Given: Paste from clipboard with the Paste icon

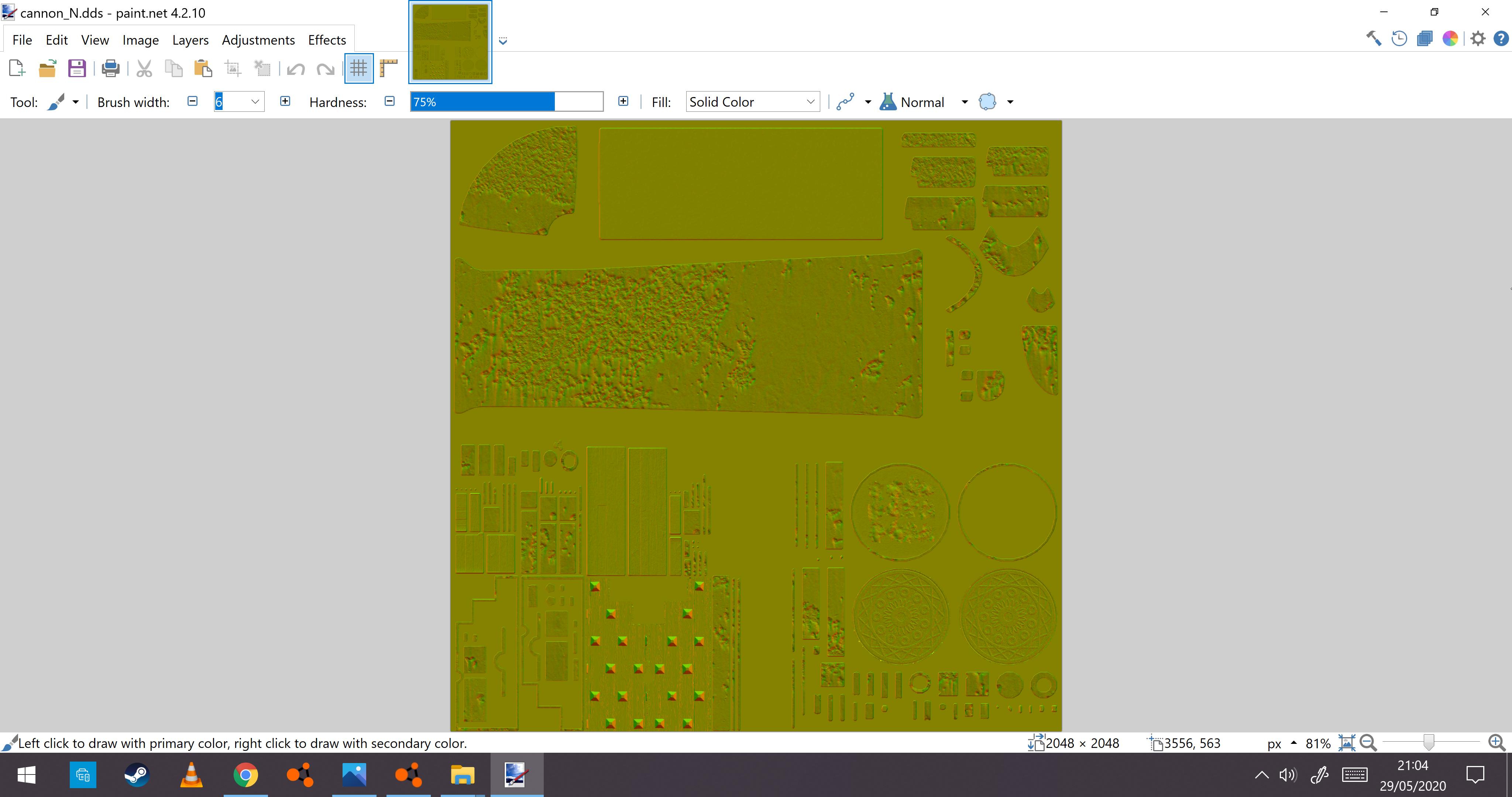Looking at the screenshot, I should 203,69.
